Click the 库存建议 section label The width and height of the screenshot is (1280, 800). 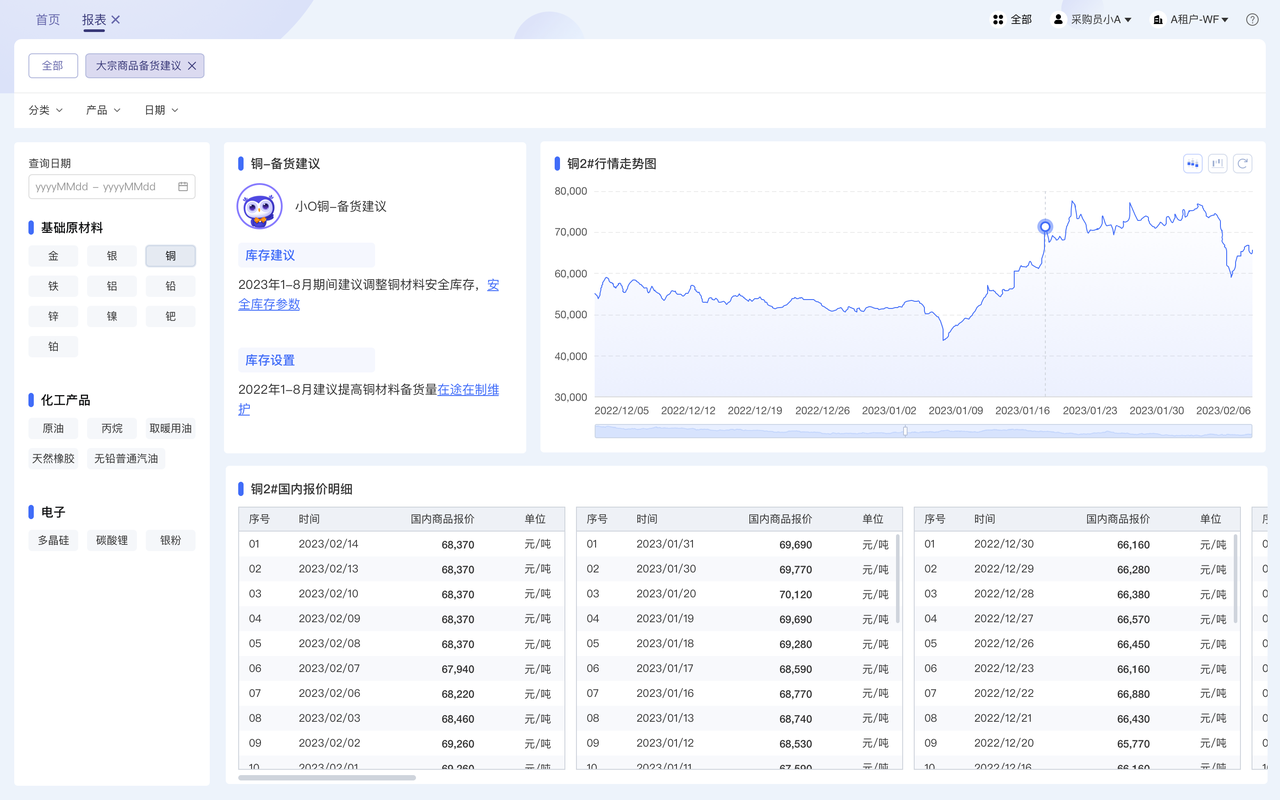[270, 255]
